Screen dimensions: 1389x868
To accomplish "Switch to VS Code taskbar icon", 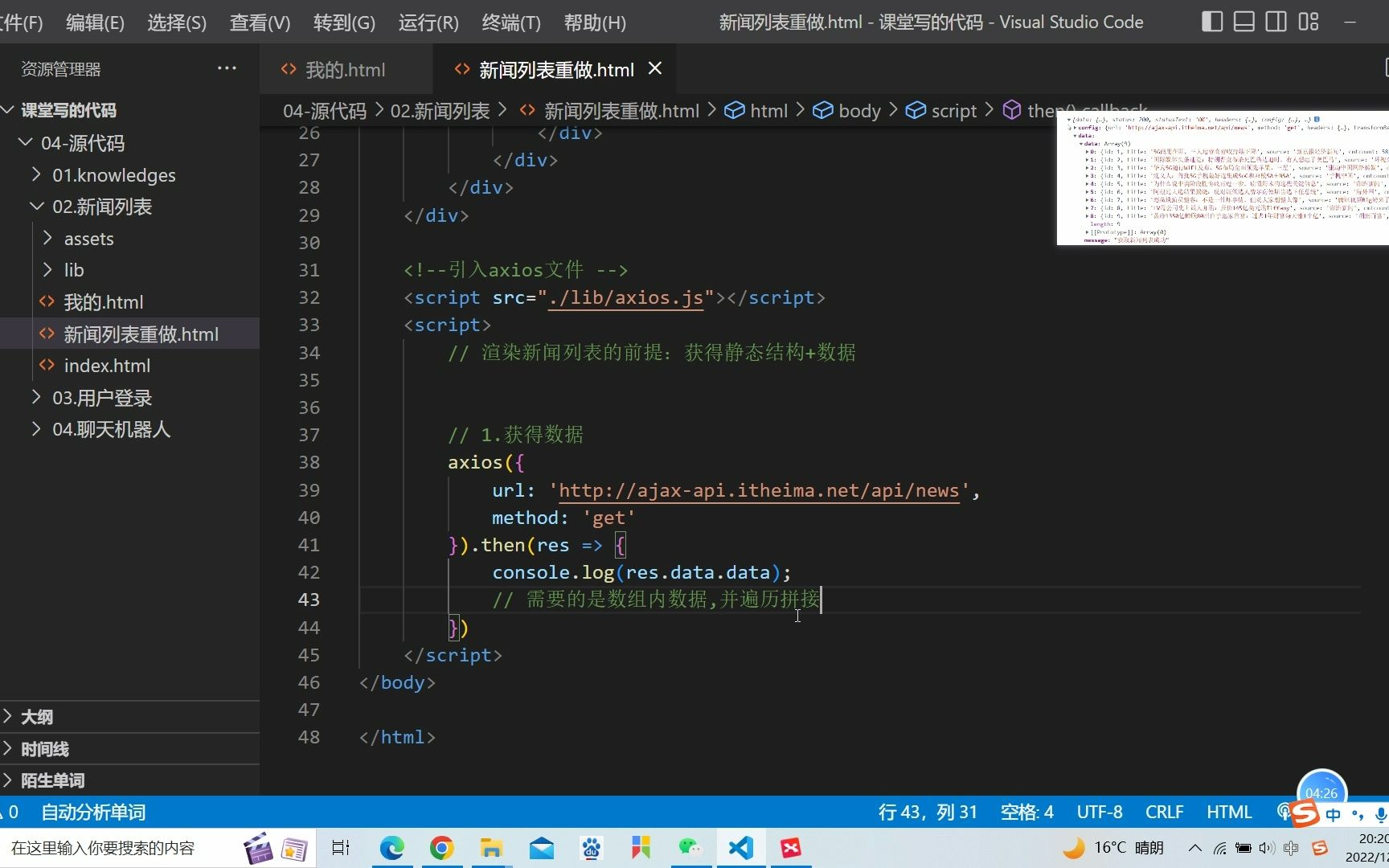I will [741, 848].
